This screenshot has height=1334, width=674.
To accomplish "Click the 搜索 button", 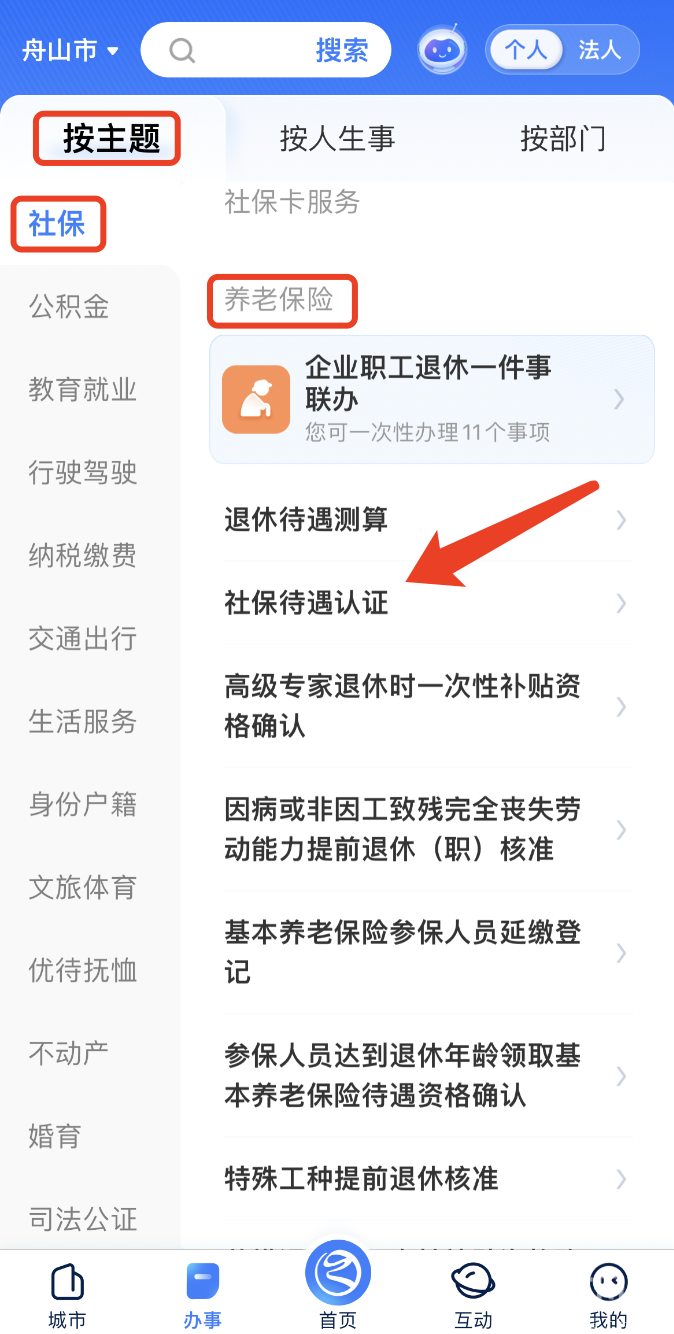I will click(x=342, y=50).
